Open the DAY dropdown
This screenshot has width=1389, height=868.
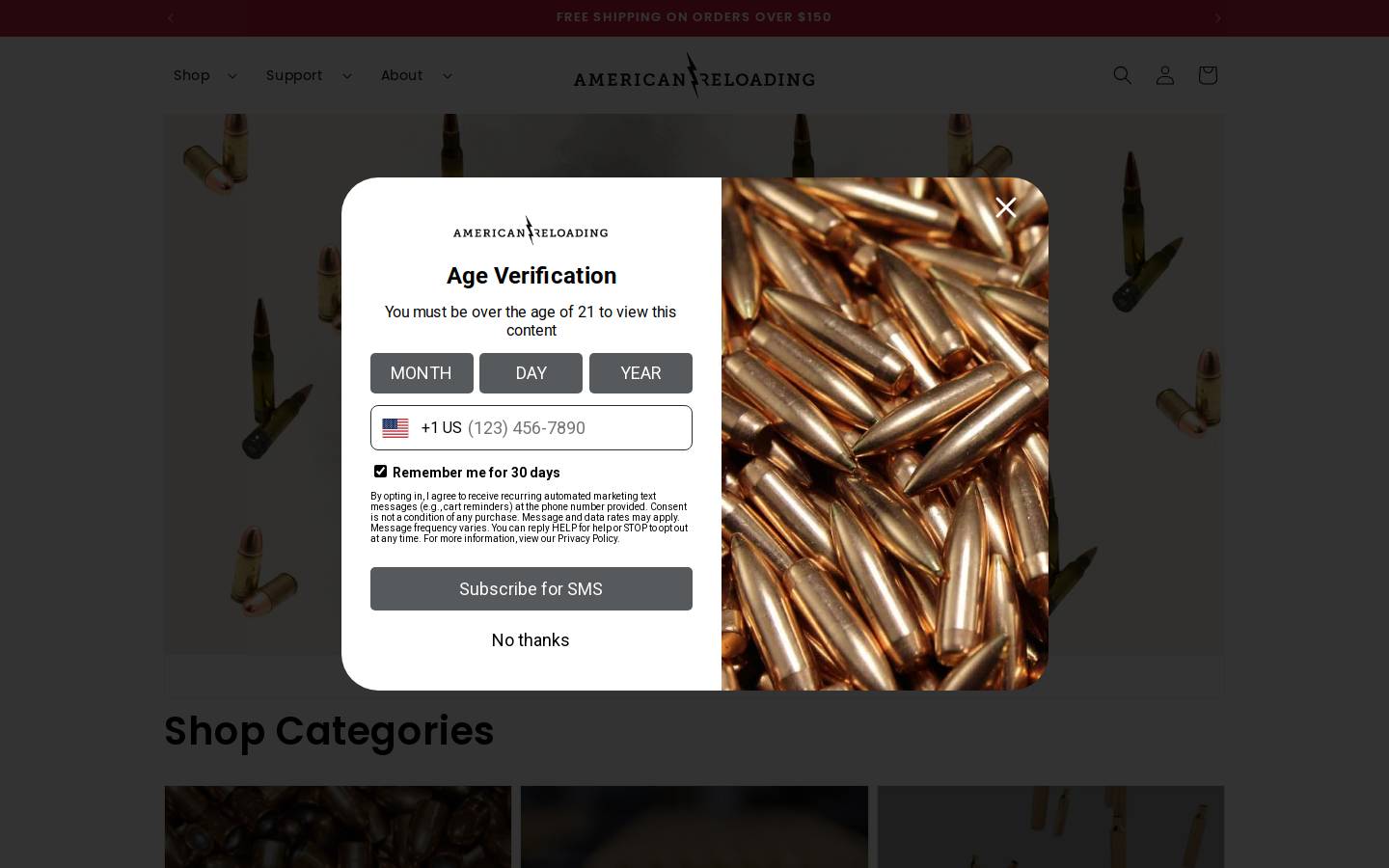click(x=531, y=373)
